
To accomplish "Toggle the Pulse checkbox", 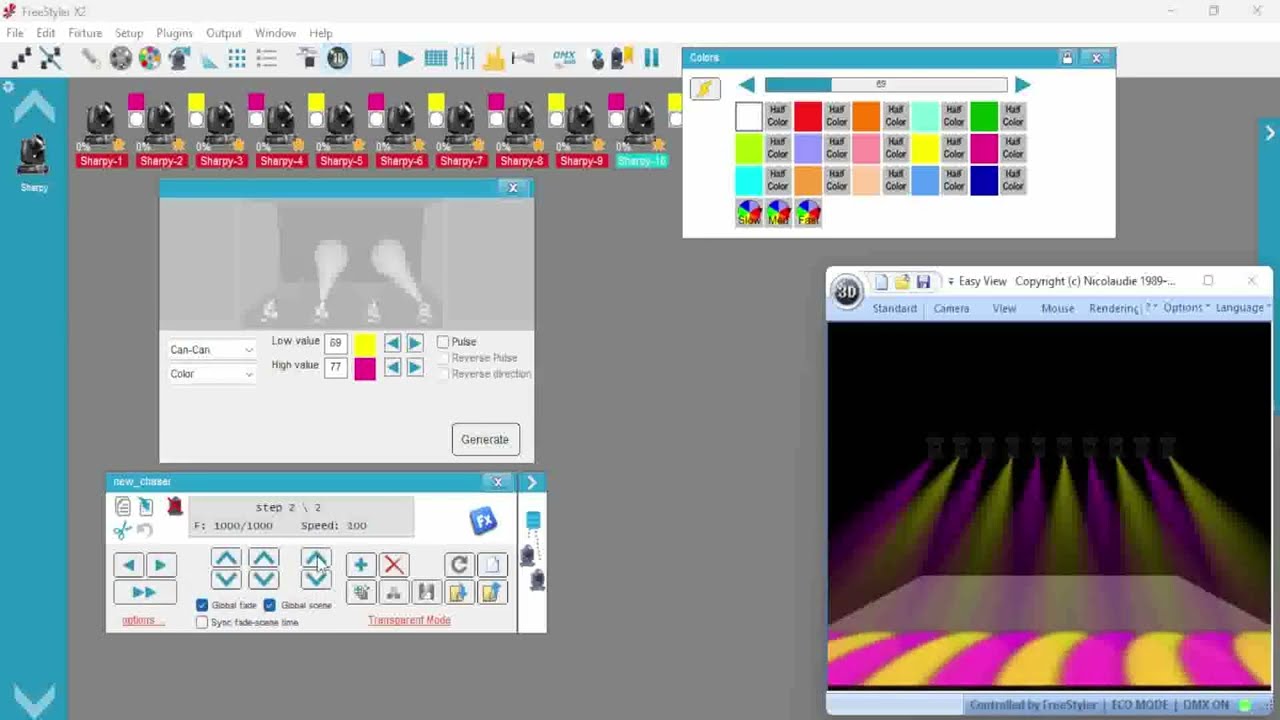I will pyautogui.click(x=443, y=342).
